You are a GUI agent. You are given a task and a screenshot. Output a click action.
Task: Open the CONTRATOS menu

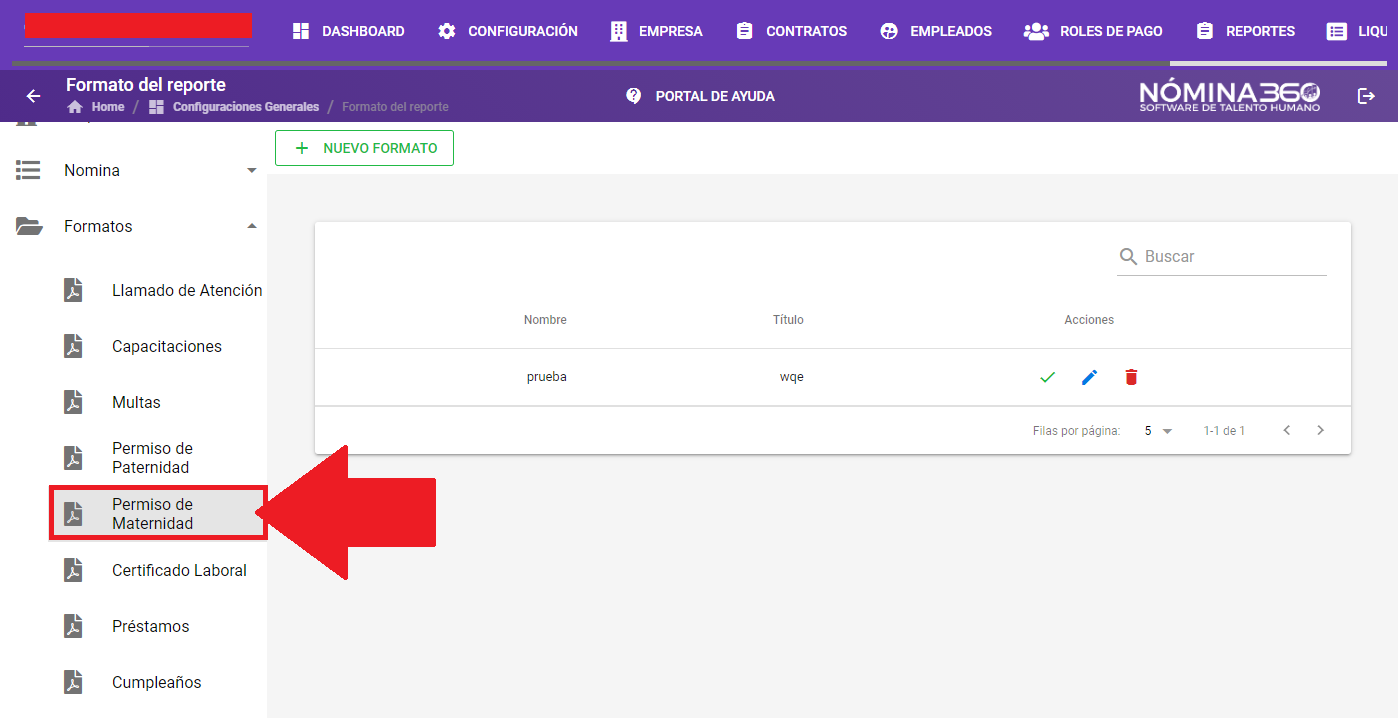[x=791, y=31]
